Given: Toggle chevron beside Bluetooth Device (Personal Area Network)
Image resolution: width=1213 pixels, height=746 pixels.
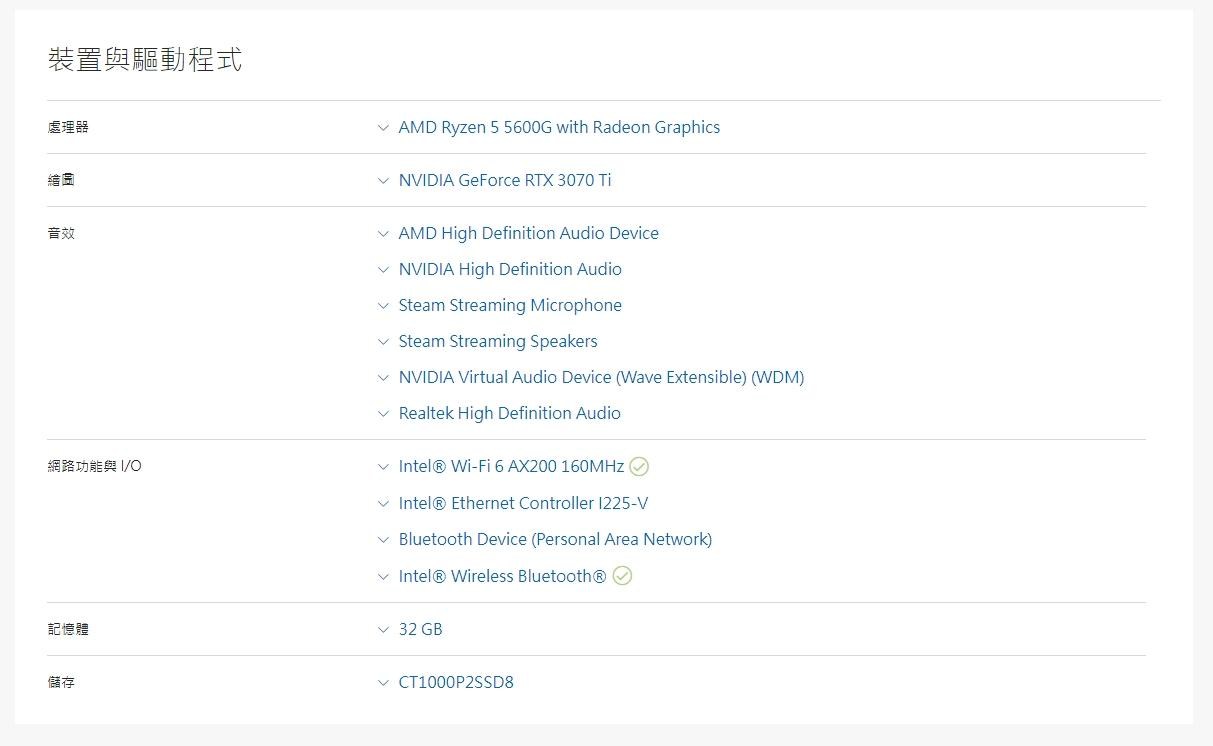Looking at the screenshot, I should 383,540.
